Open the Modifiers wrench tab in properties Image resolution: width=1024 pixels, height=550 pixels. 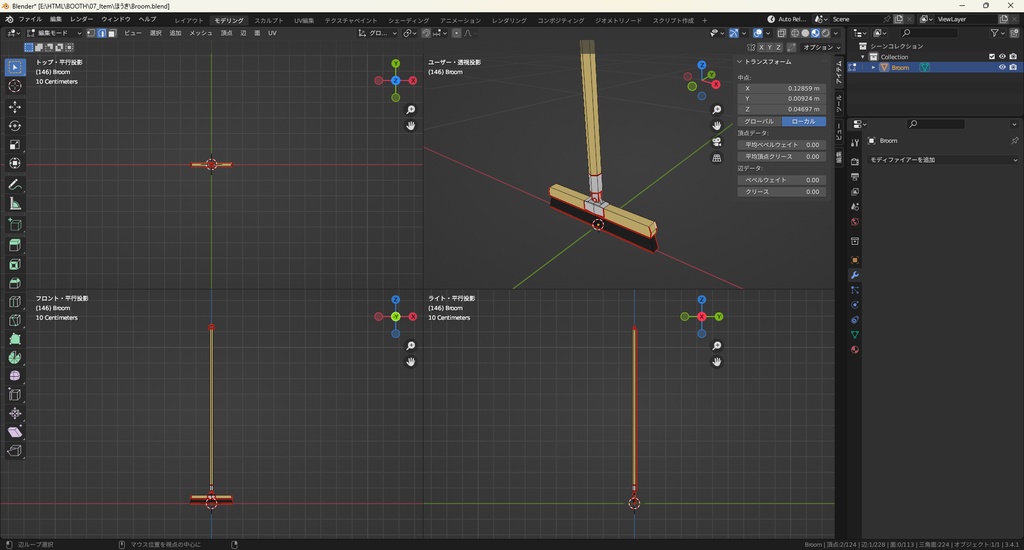[x=855, y=275]
